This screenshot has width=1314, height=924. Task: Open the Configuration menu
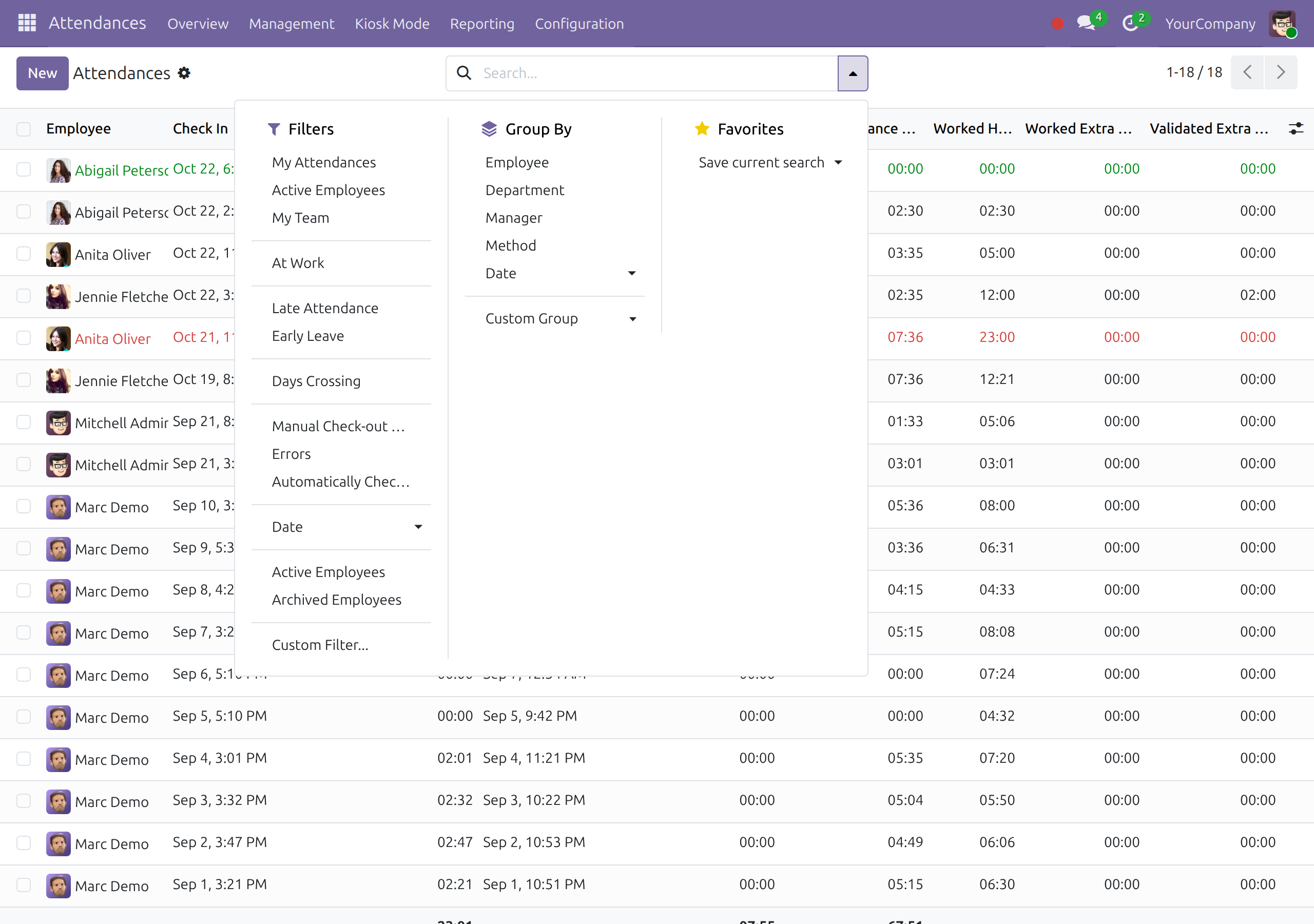tap(579, 24)
